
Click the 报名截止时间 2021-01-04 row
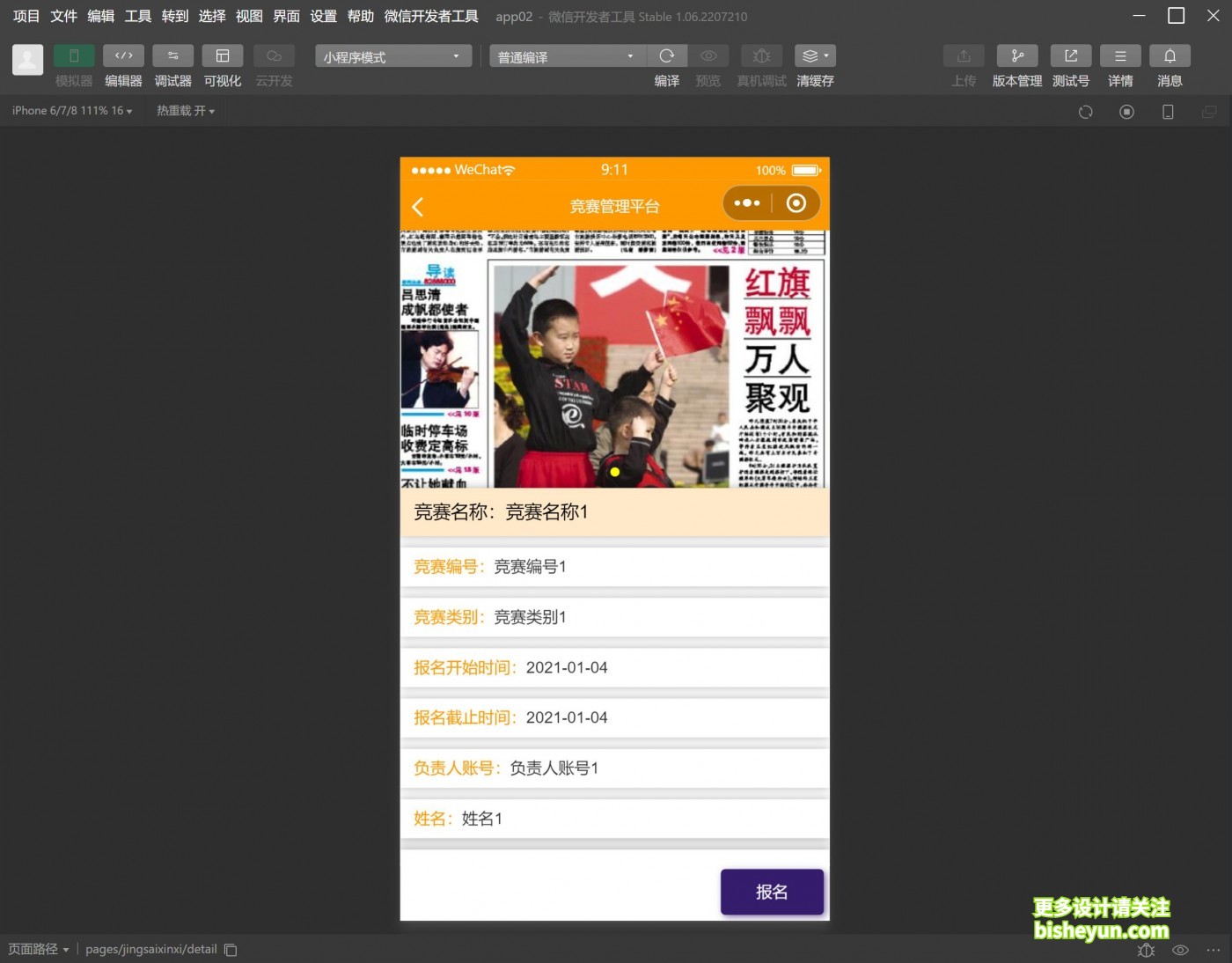coord(614,717)
